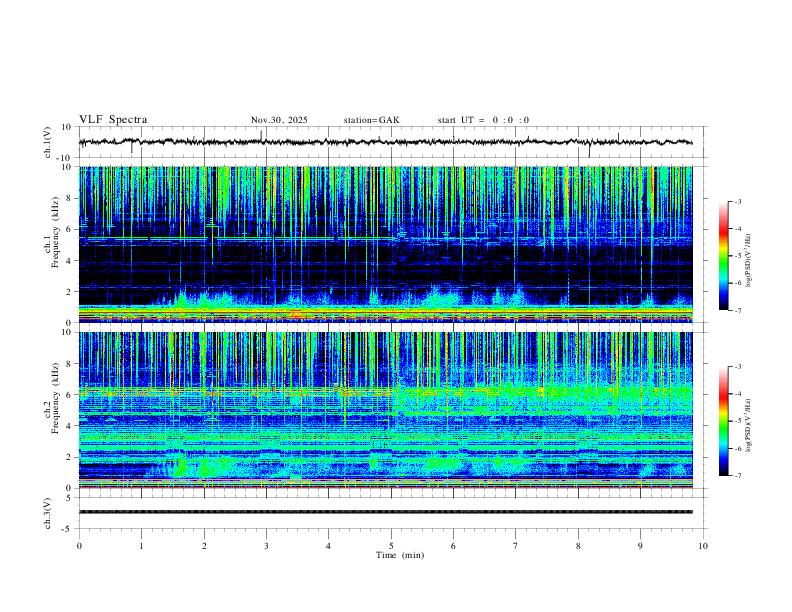
Task: Click the "ch.1(V)" waveform axis label
Action: [x=48, y=142]
